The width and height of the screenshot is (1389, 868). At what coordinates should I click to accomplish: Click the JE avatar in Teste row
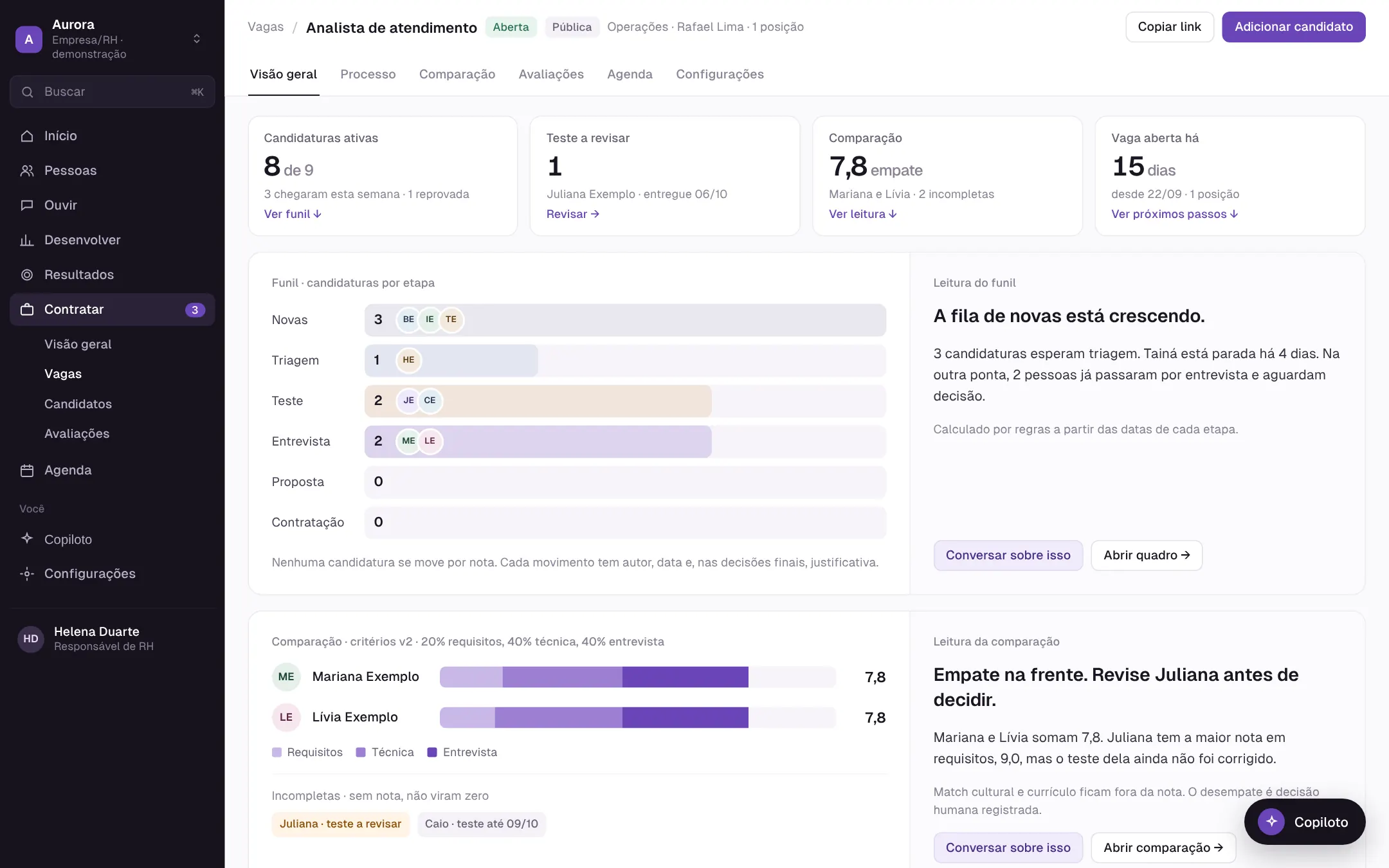[408, 401]
